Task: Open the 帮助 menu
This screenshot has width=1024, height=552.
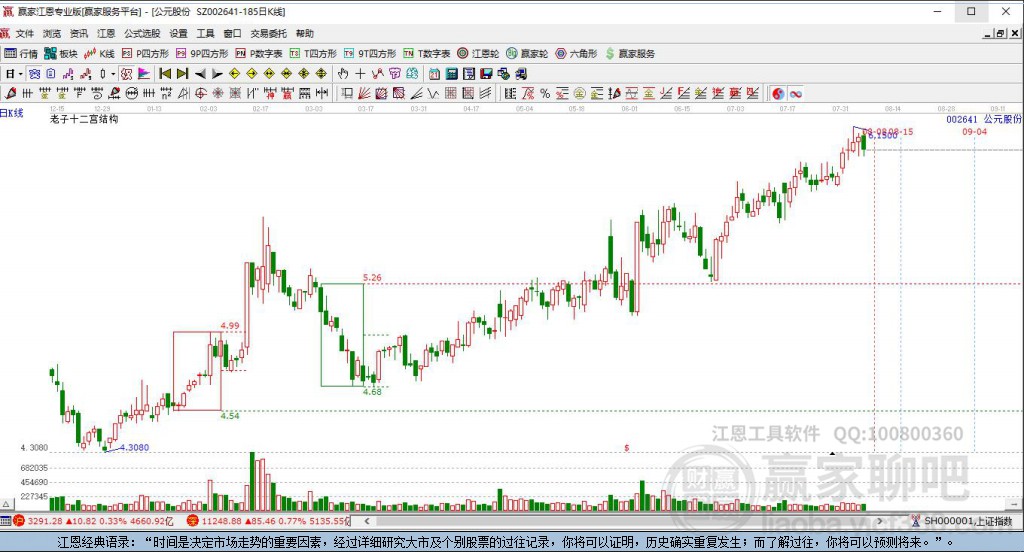Action: tap(304, 33)
